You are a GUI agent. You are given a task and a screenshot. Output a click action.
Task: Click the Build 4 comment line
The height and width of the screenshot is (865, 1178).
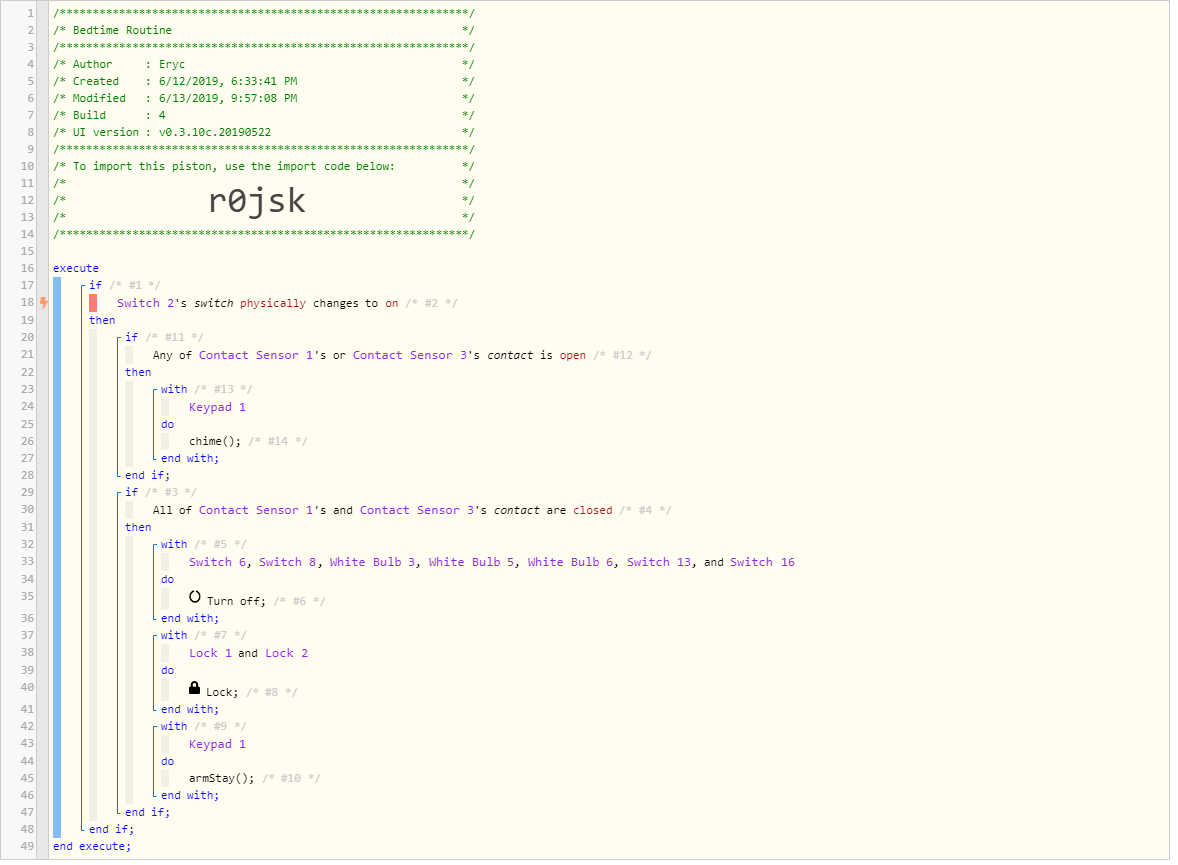point(263,116)
